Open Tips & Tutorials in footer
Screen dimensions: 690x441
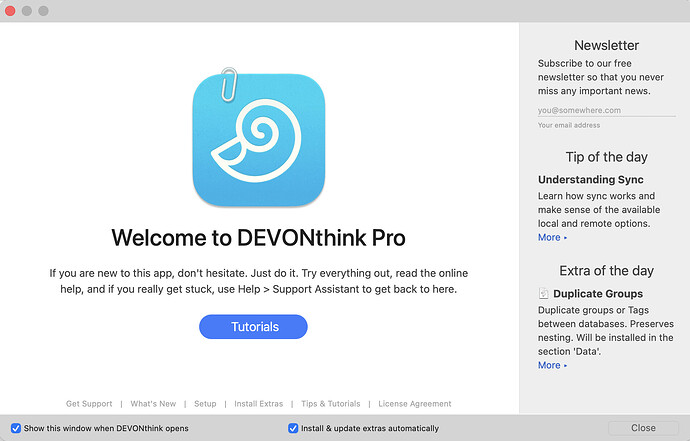(330, 404)
